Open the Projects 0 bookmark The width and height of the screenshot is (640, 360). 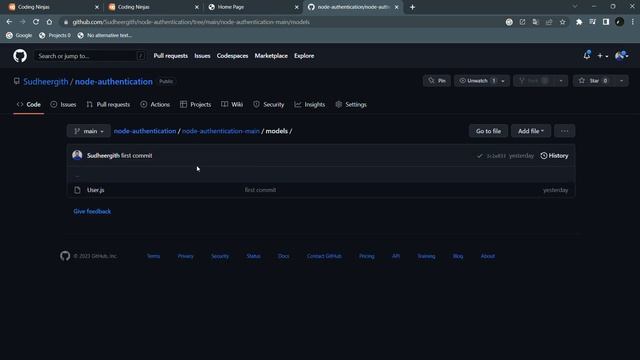[x=55, y=36]
